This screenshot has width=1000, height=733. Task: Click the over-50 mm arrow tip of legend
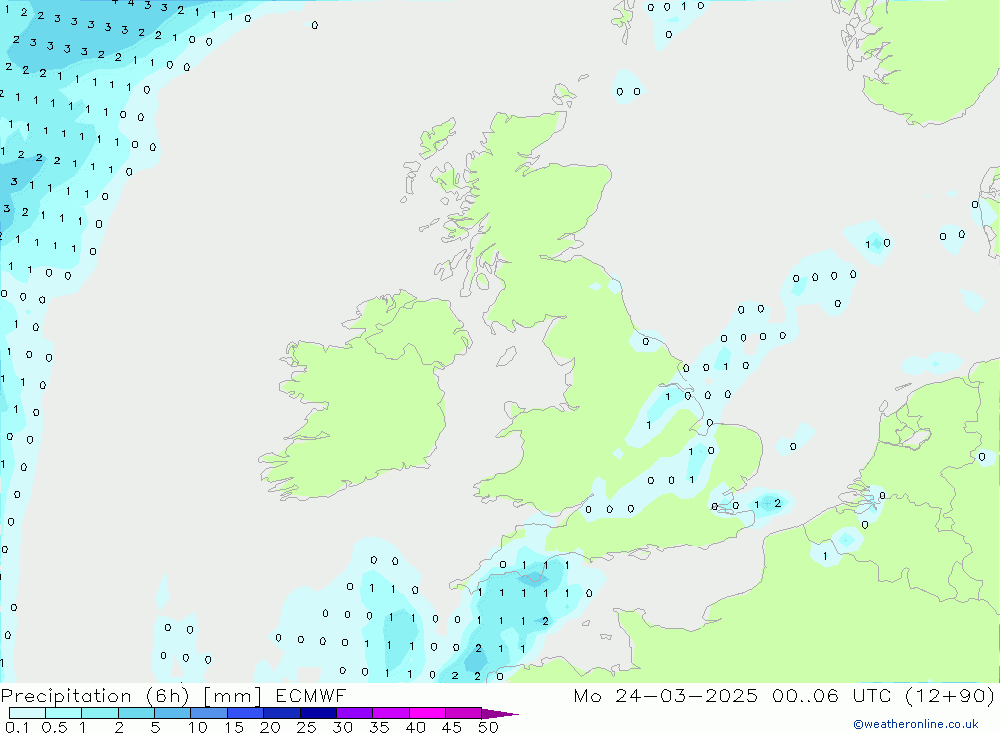click(x=500, y=714)
